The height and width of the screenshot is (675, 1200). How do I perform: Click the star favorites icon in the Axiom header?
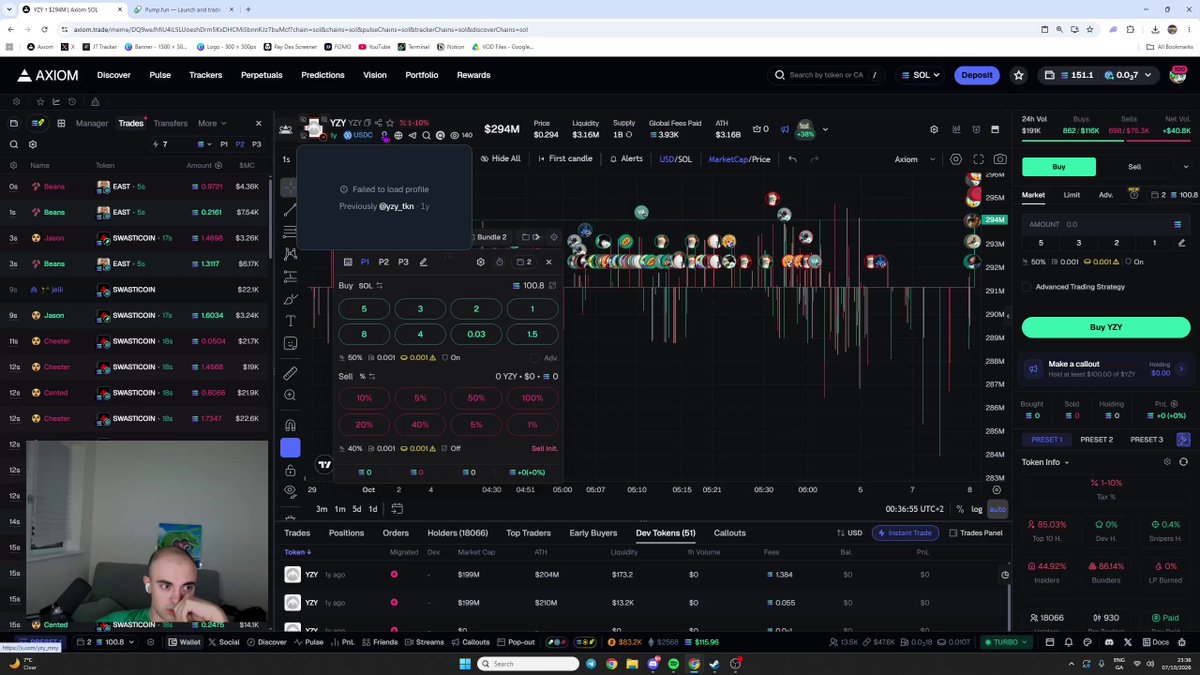click(1018, 75)
